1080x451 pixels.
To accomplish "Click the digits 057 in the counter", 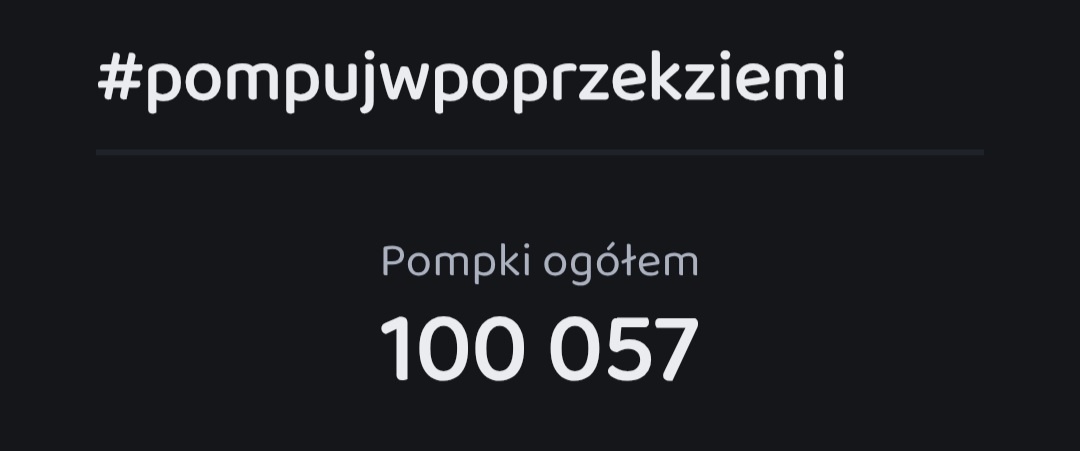I will (x=624, y=349).
